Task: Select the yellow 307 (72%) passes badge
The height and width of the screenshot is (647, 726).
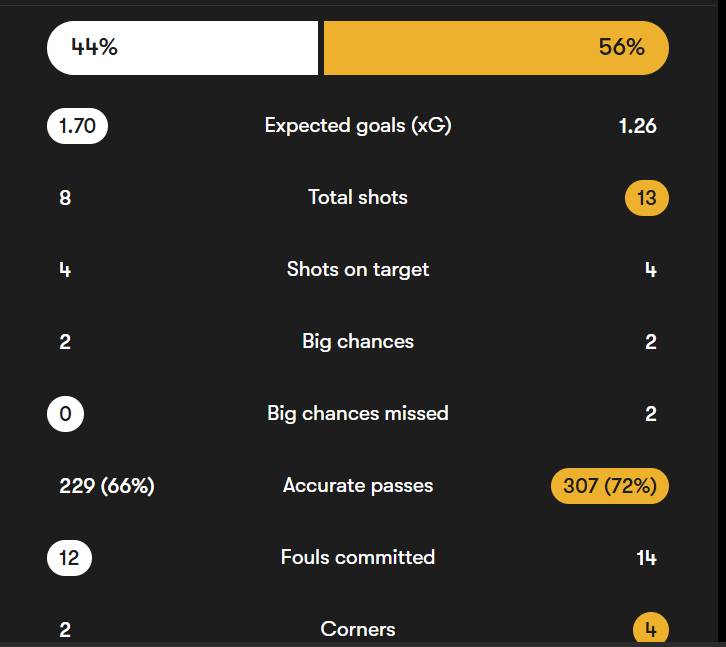Action: pos(610,486)
